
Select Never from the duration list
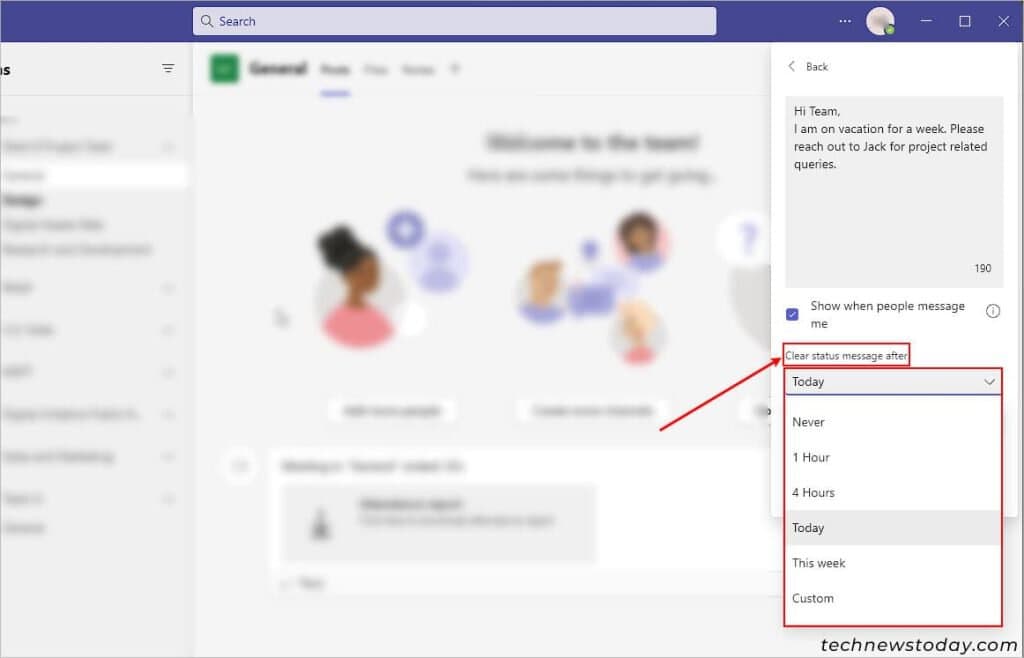(x=807, y=422)
